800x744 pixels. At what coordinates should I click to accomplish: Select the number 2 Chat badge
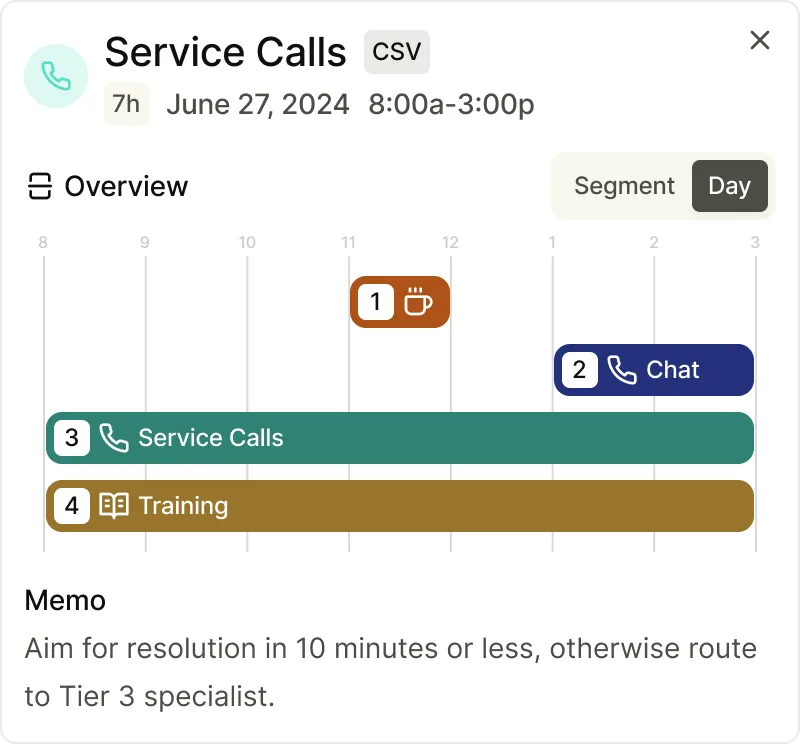(x=580, y=370)
